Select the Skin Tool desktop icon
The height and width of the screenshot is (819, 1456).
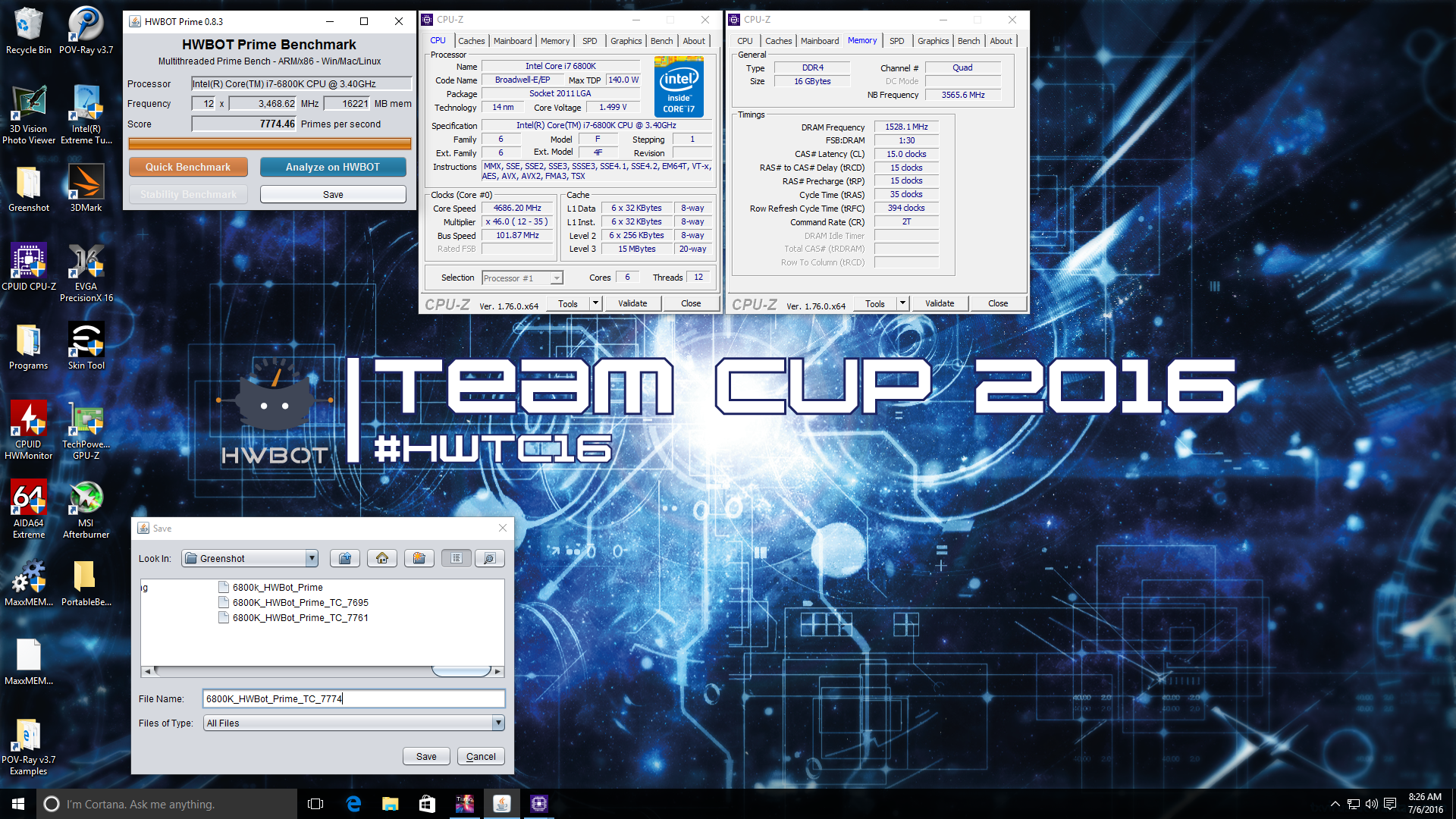tap(86, 346)
